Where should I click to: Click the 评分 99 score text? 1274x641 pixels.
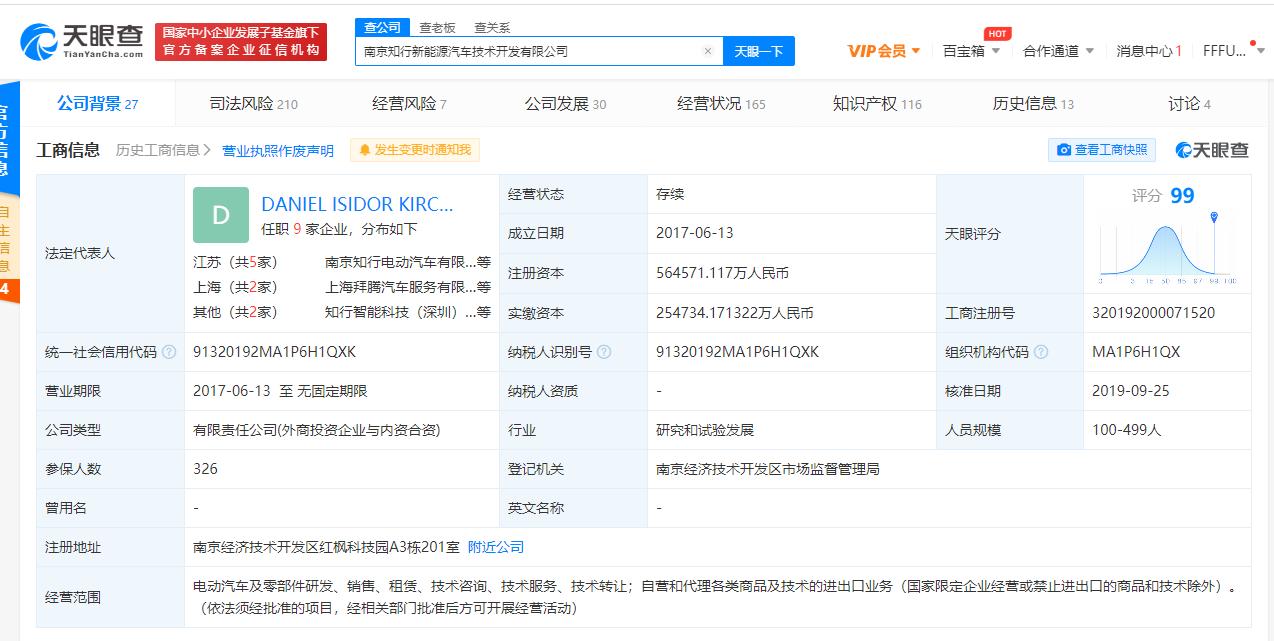coord(1163,195)
